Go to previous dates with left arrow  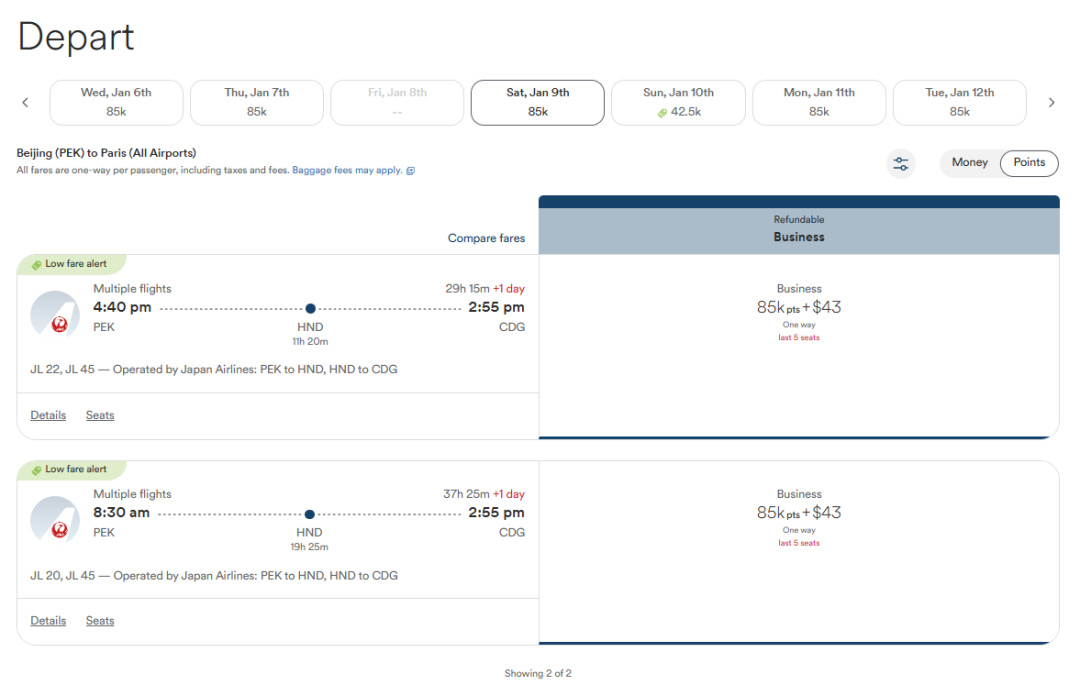point(25,103)
